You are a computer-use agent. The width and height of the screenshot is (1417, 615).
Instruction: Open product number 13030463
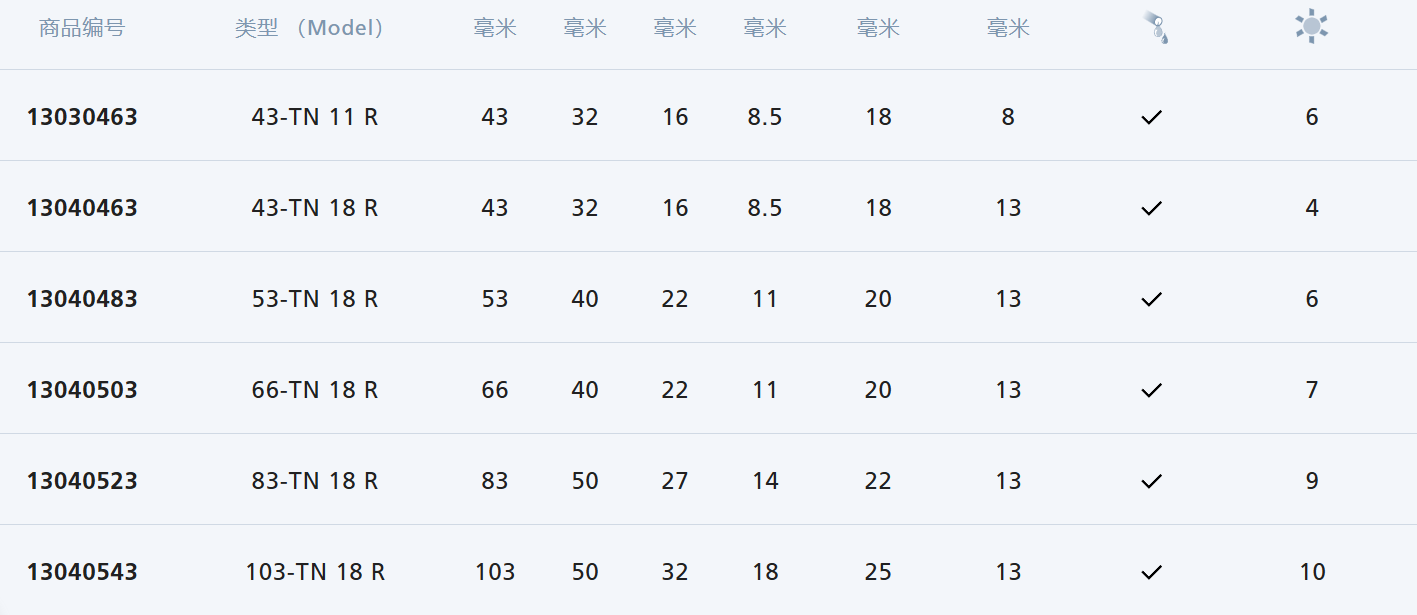[x=82, y=118]
